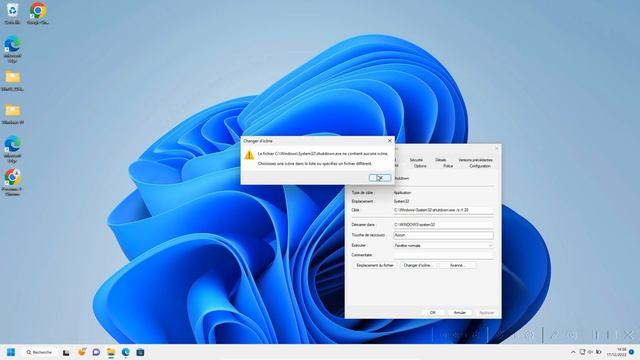Screen dimensions: 640x360
Task: Click the Emplacement du fichier button
Action: pos(375,265)
